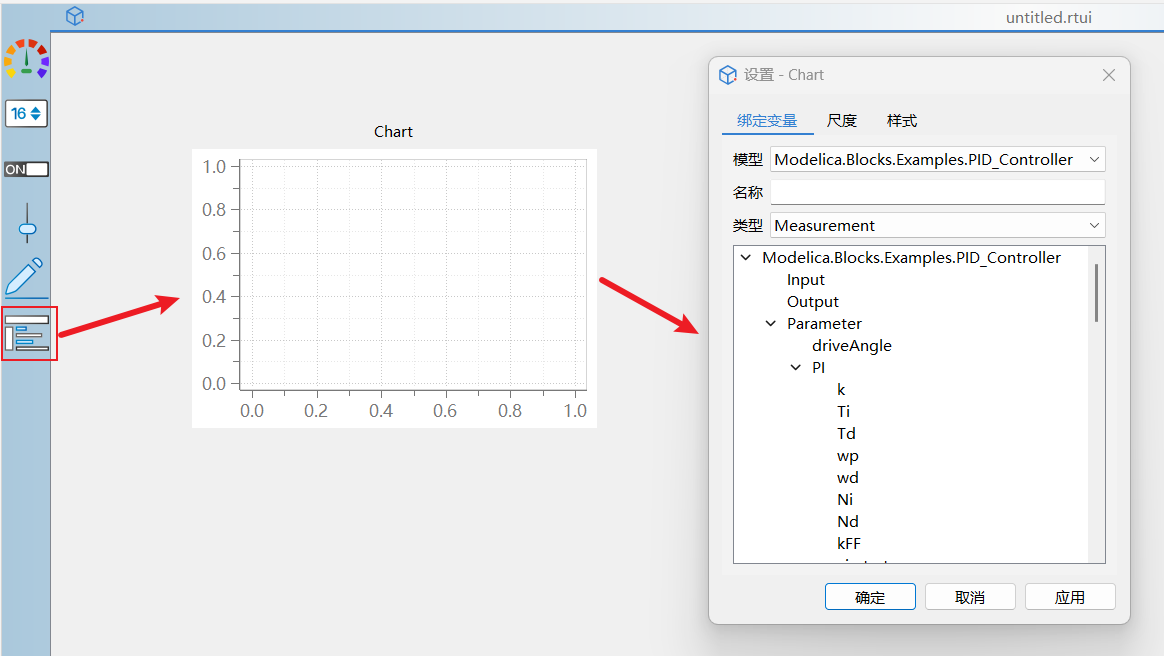Select Output in the variable tree

point(813,302)
